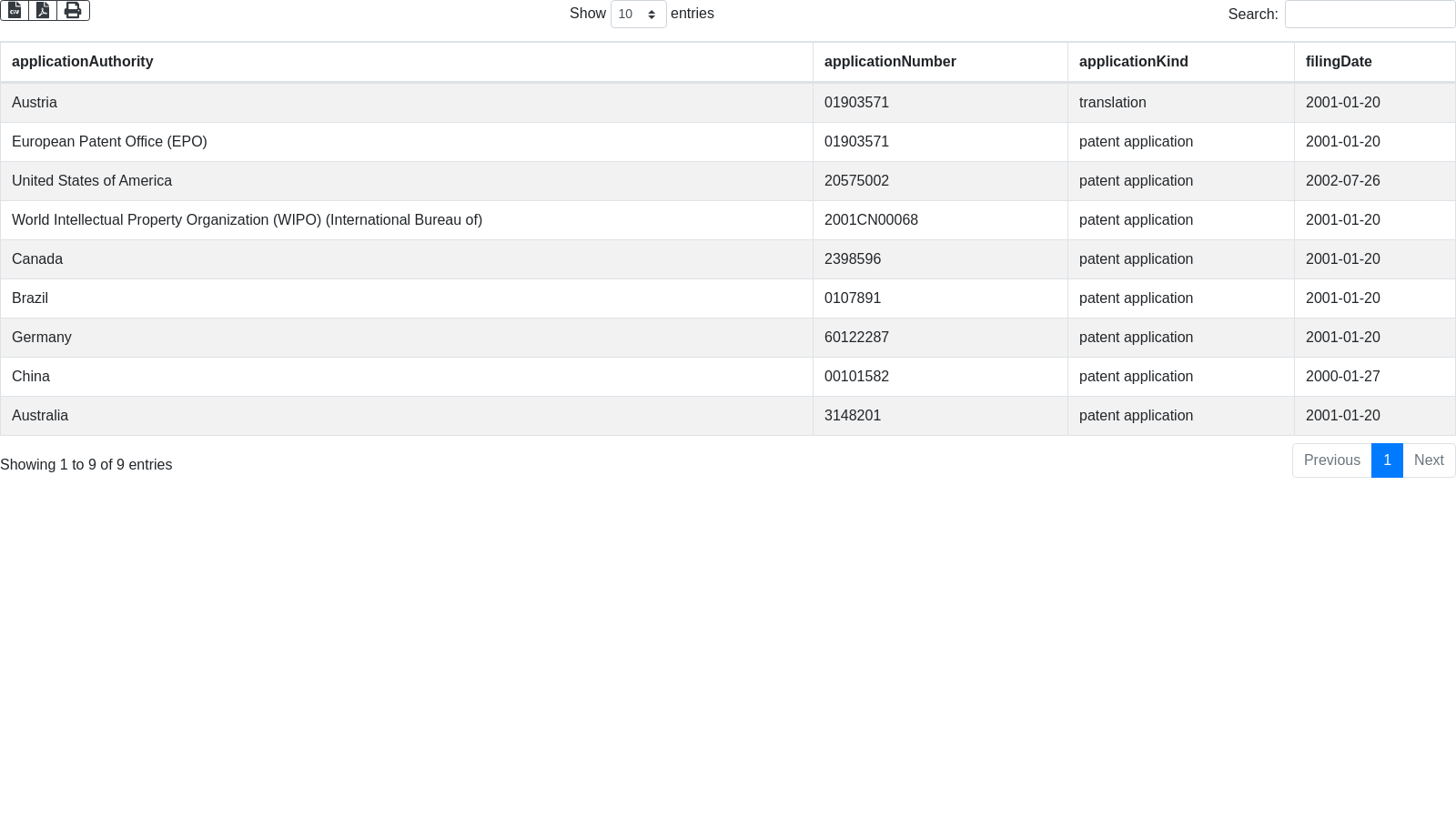The width and height of the screenshot is (1456, 819).
Task: Sort by filingDate column header
Action: [x=1339, y=62]
